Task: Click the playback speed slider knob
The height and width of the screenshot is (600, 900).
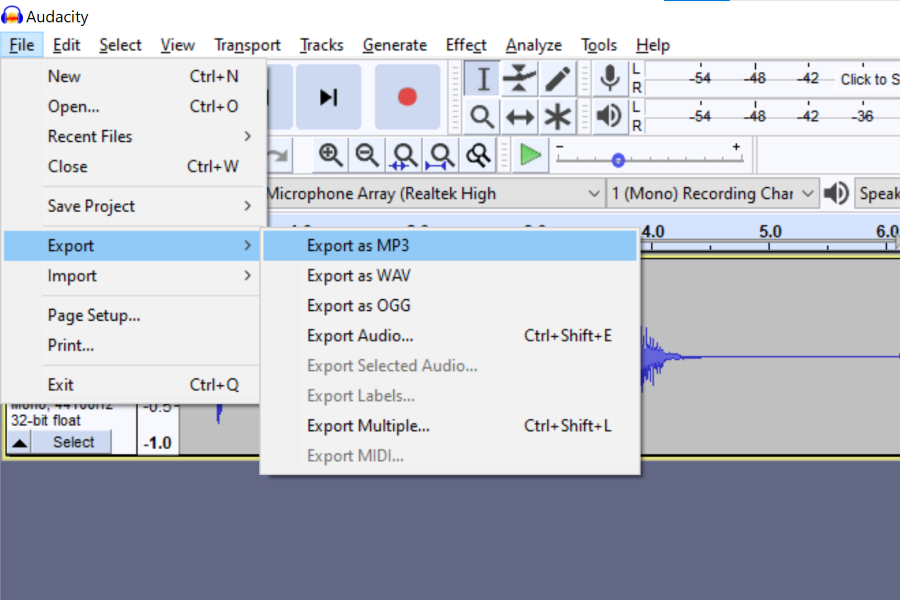Action: point(618,161)
